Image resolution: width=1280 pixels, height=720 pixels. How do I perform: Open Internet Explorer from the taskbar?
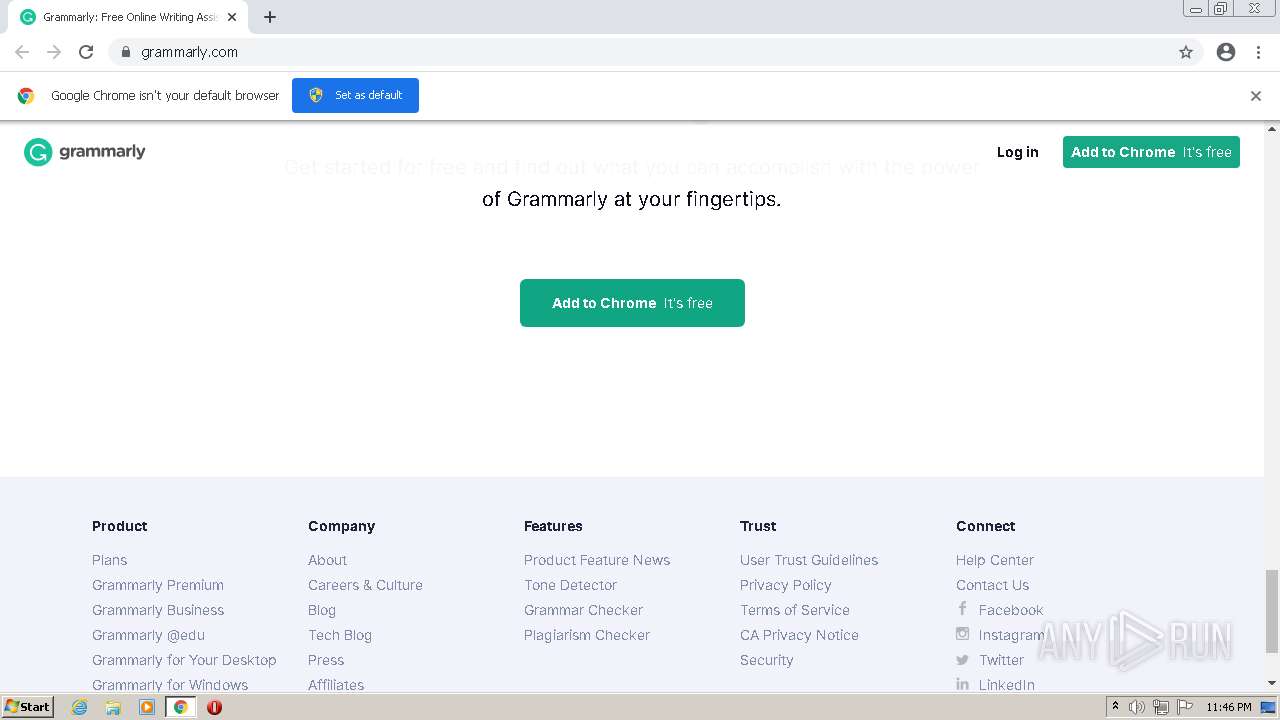(80, 707)
